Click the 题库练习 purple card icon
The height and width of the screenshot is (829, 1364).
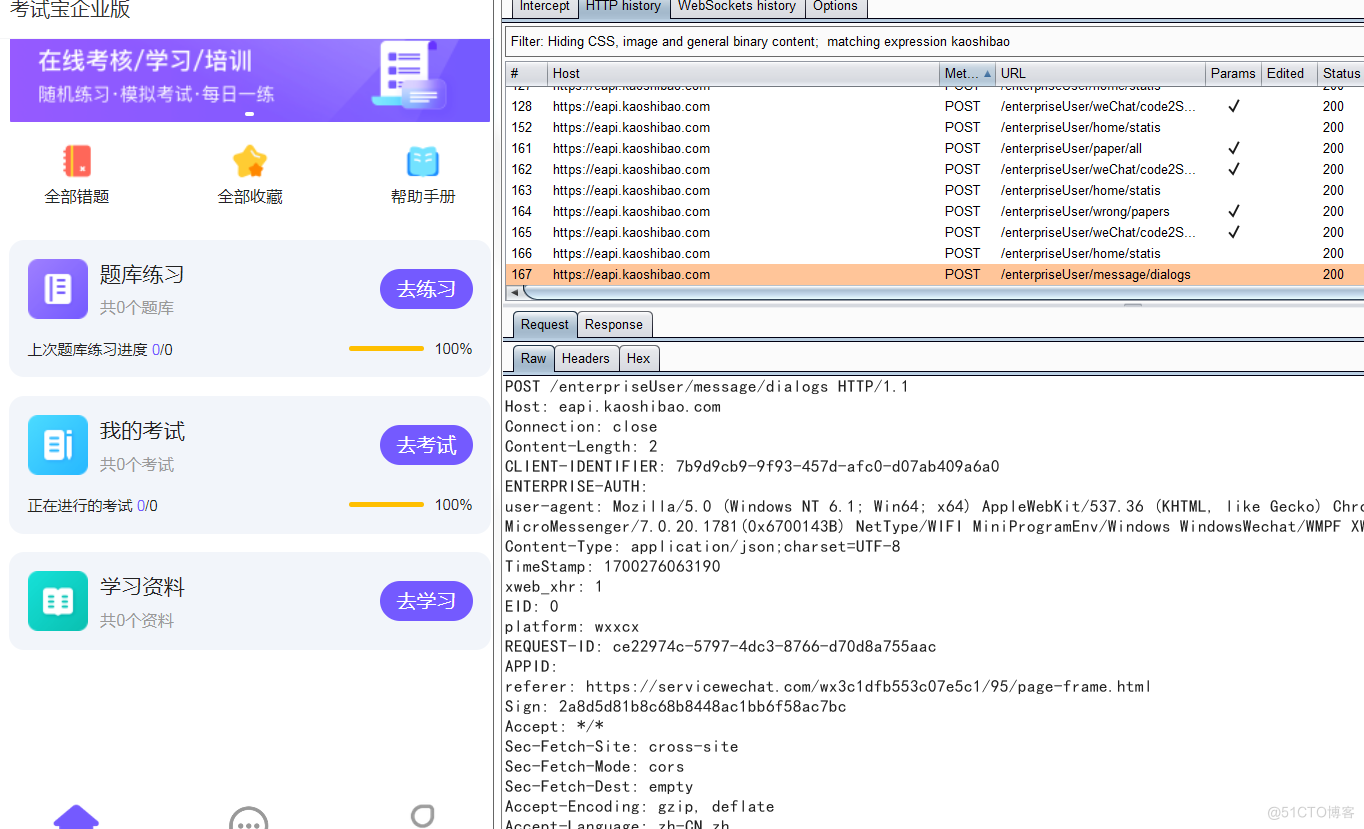click(x=58, y=289)
